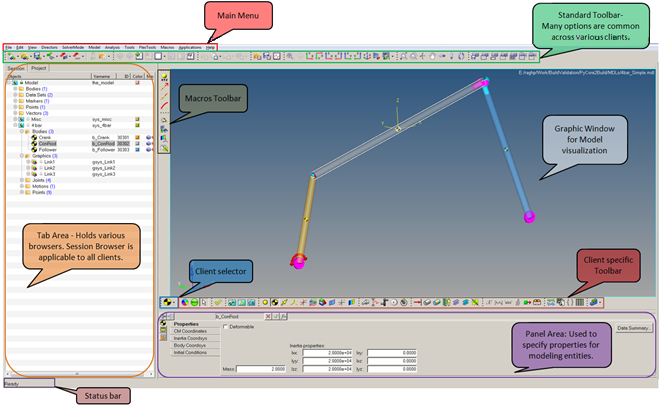The width and height of the screenshot is (660, 407).
Task: Select the red Forces arrow icon
Action: 417,302
